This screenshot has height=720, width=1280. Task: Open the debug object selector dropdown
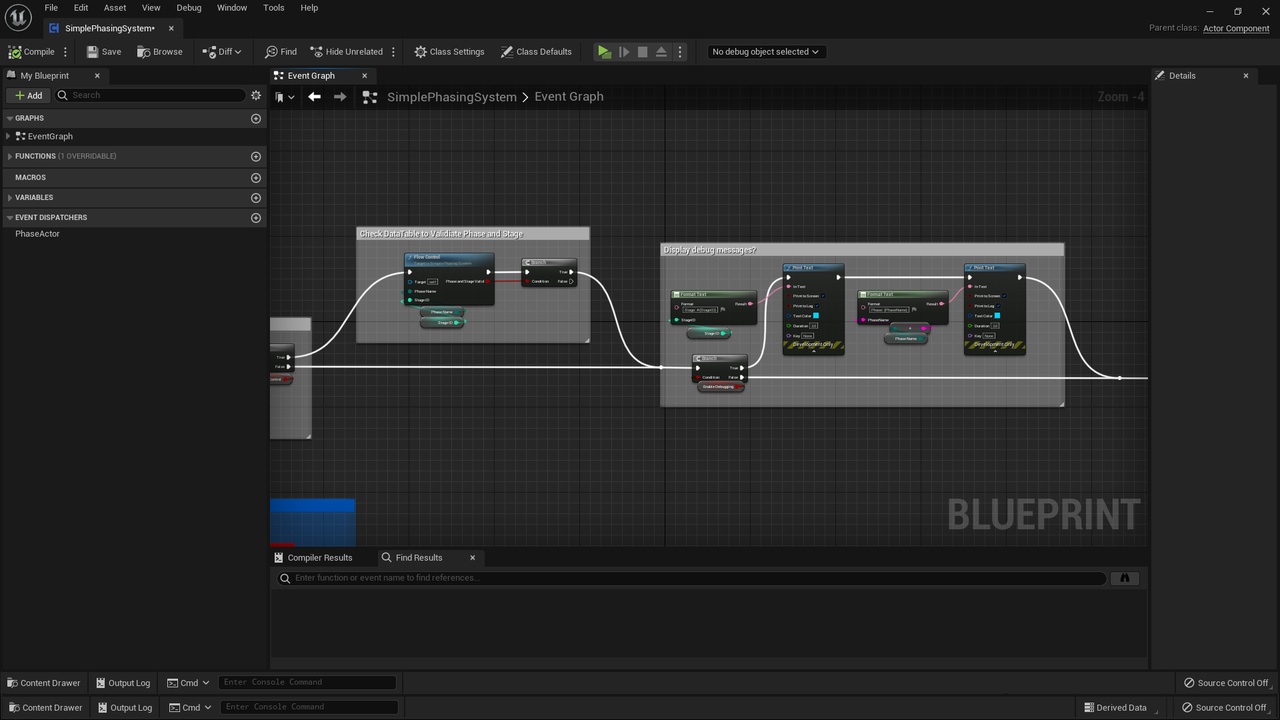tap(765, 52)
